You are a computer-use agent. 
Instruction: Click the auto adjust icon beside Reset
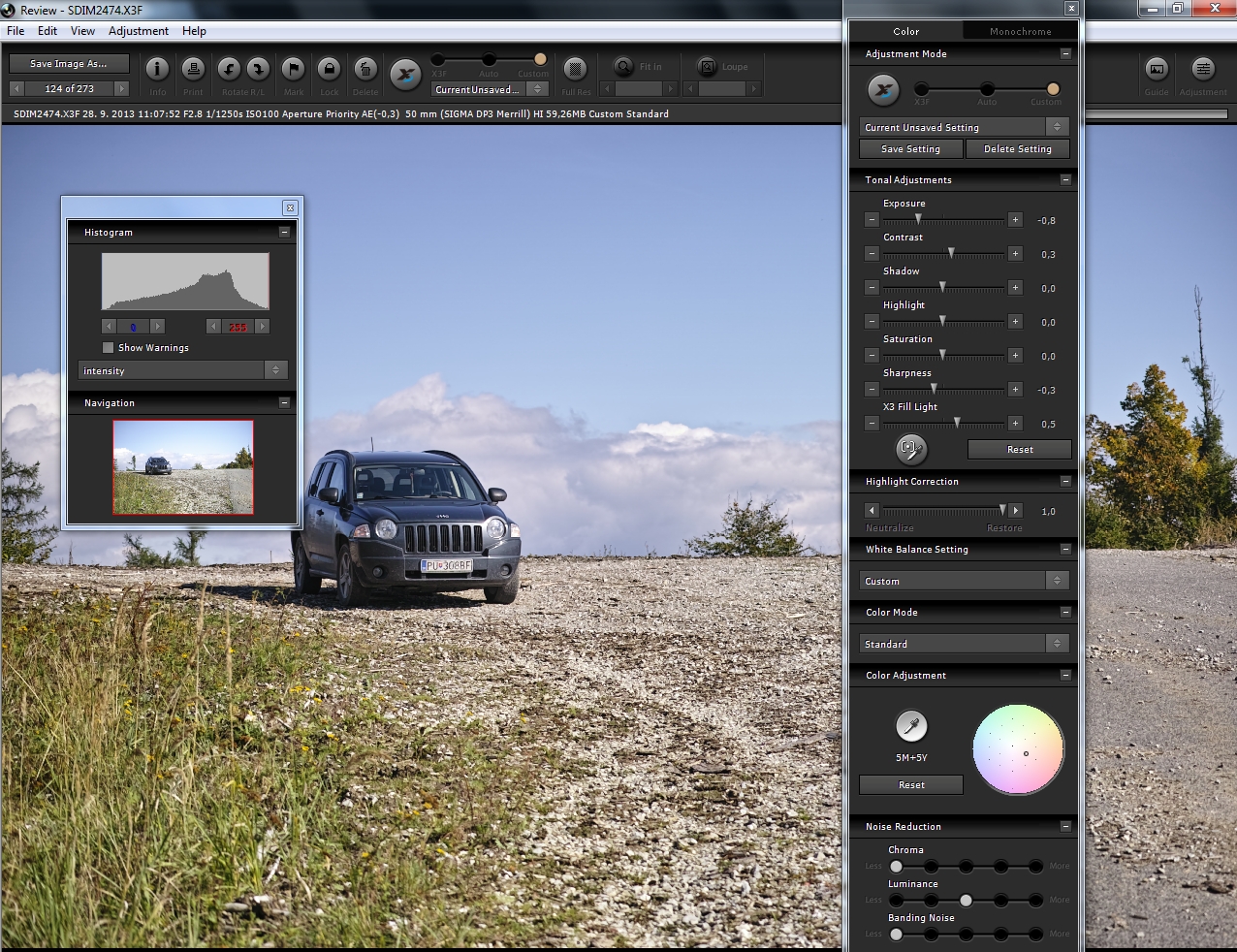click(x=910, y=449)
